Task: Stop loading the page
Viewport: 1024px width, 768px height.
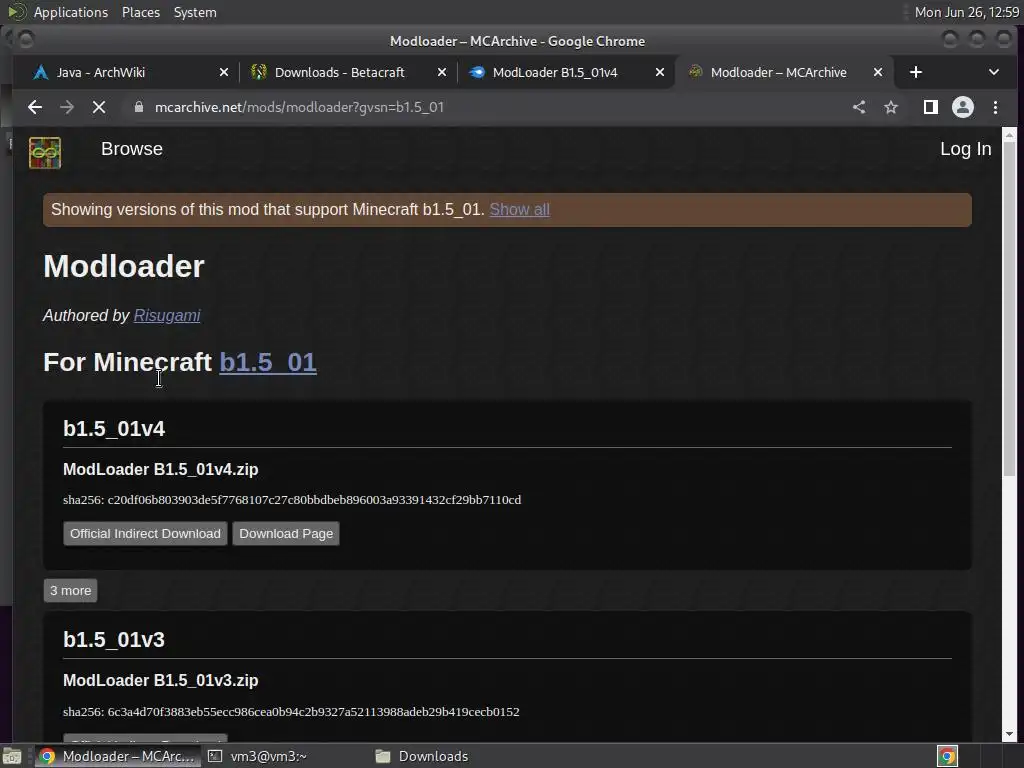Action: click(x=99, y=107)
